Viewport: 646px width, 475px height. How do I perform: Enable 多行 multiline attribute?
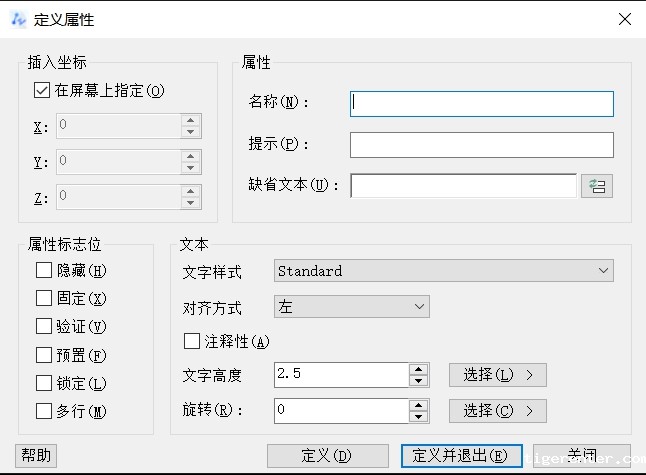tap(44, 410)
